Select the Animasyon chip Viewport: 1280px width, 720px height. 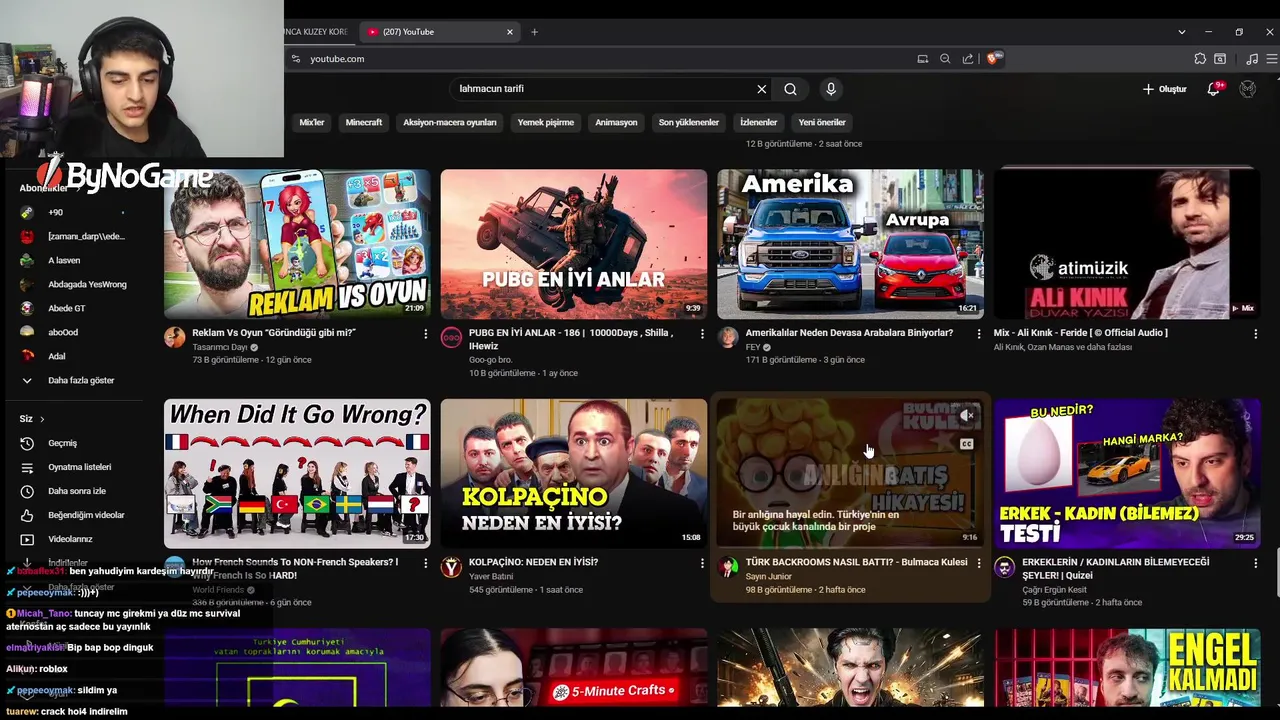(x=616, y=122)
